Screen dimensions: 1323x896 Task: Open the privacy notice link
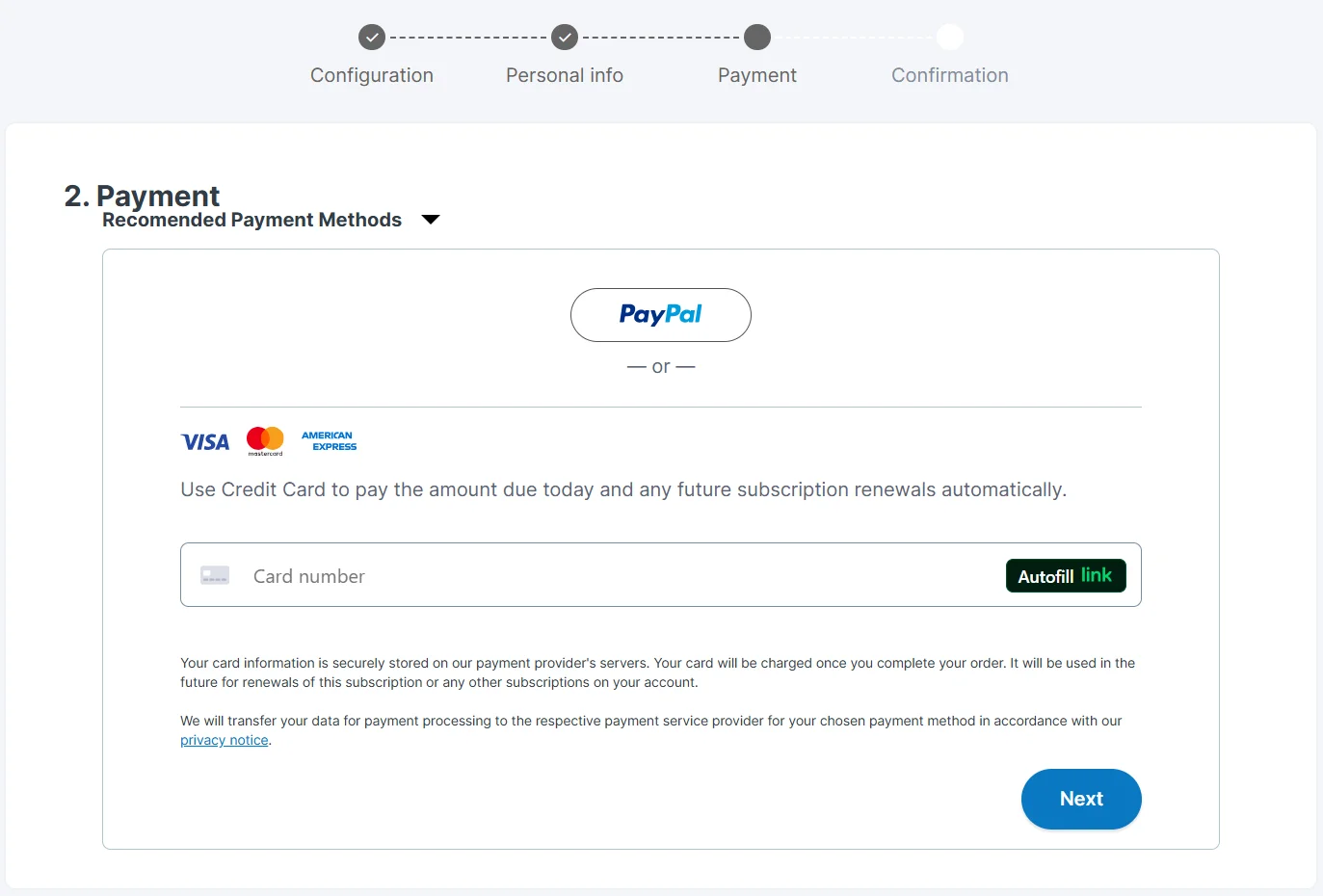[x=225, y=740]
